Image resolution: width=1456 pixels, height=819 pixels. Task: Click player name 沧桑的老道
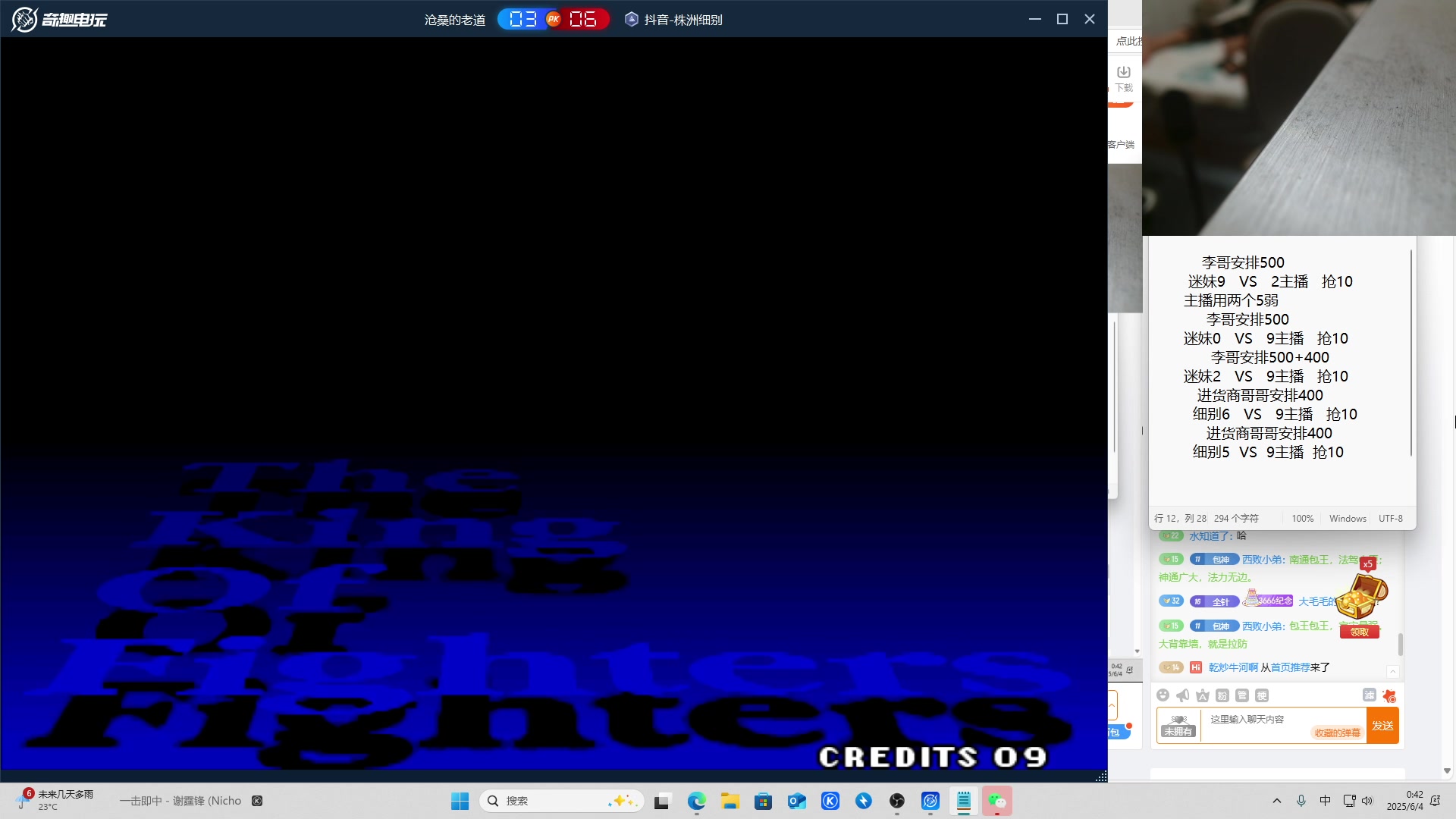pos(455,20)
